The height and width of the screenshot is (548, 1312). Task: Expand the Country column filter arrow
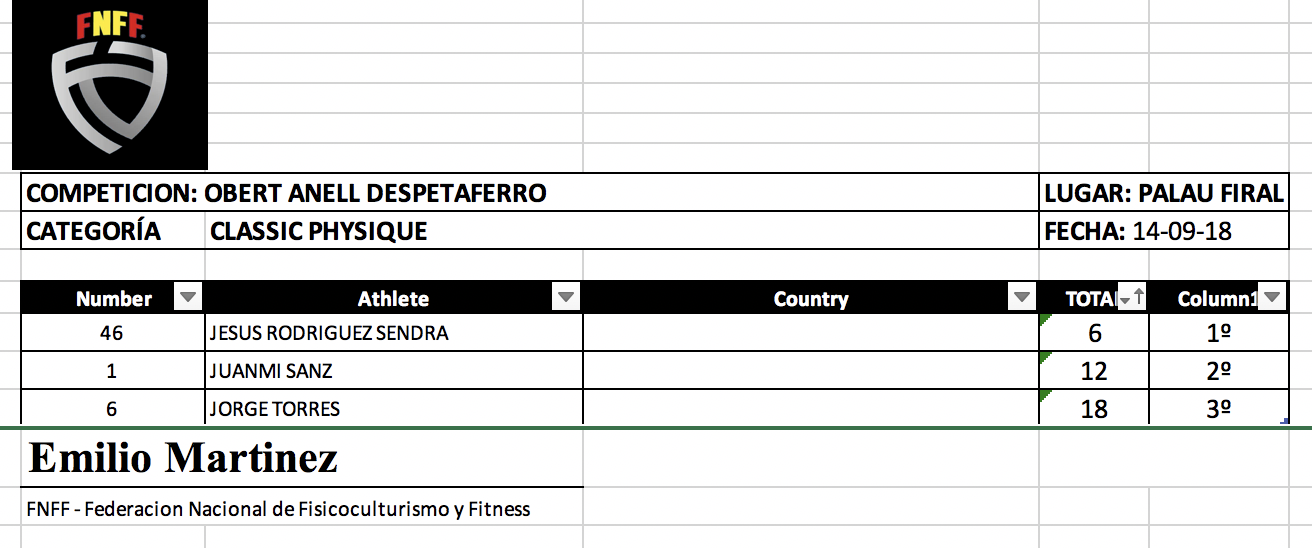1021,297
